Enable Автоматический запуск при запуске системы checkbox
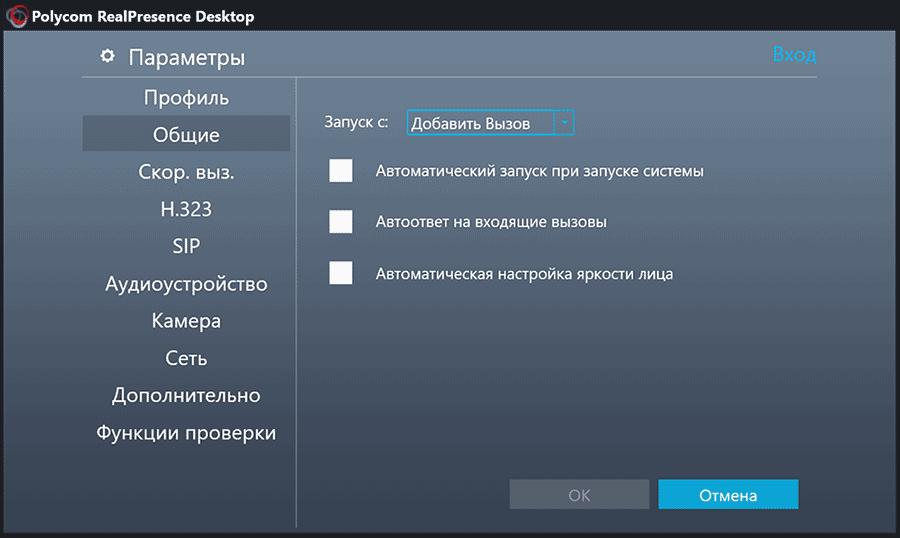Viewport: 900px width, 538px height. [x=341, y=171]
